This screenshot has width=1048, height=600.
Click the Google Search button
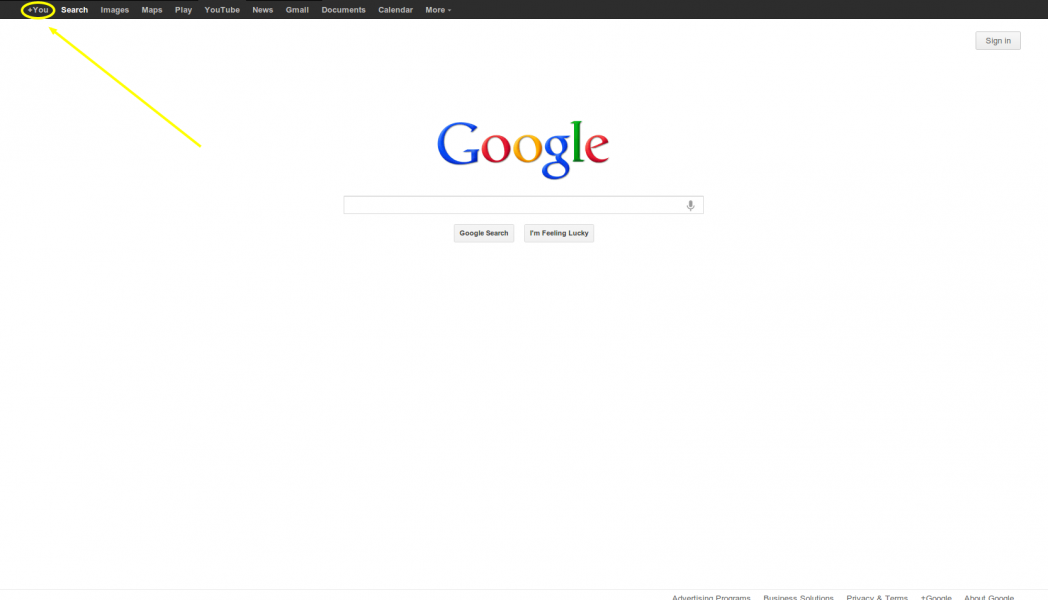(484, 233)
